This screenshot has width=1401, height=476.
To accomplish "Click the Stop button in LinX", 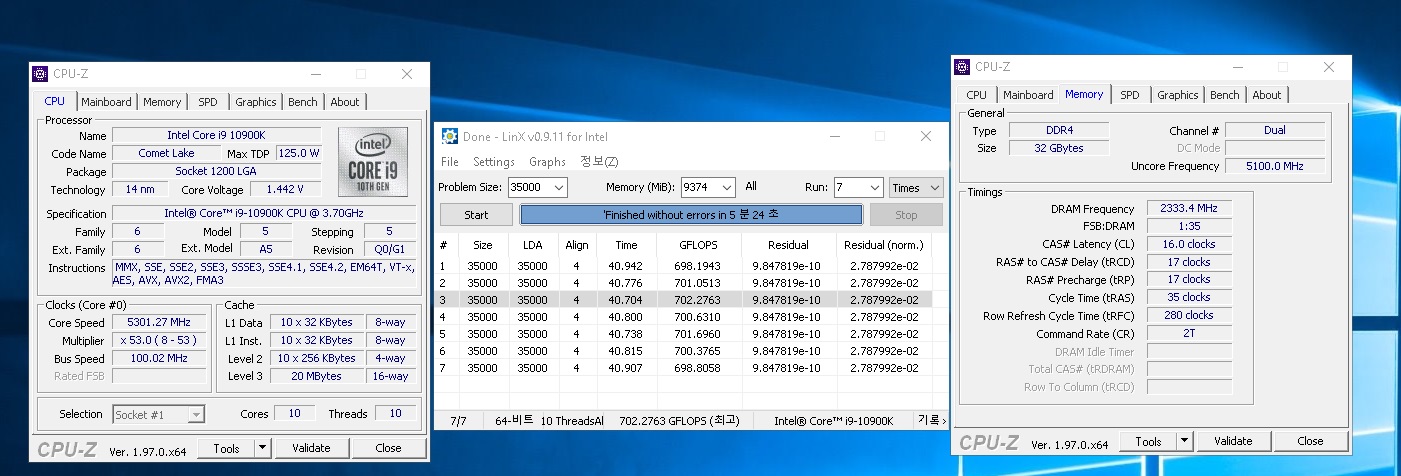I will (x=906, y=215).
